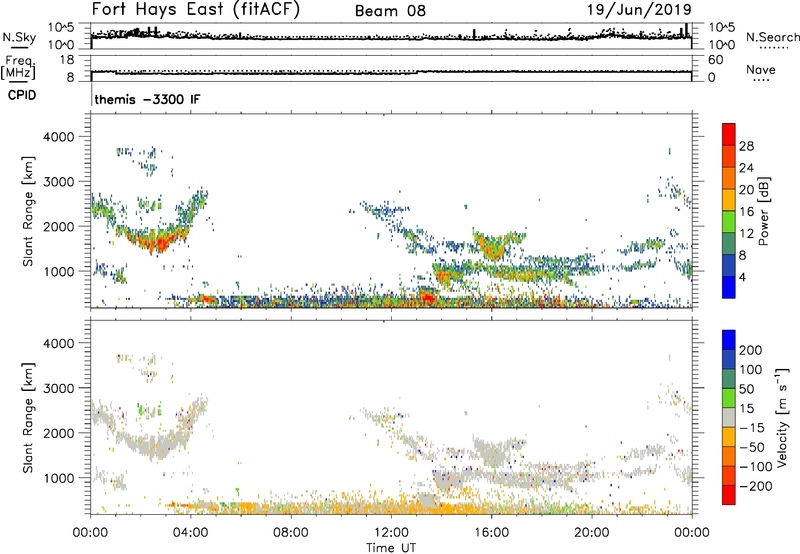Click the 'Velocity [m s⁻¹]' colorbar title

coord(783,417)
